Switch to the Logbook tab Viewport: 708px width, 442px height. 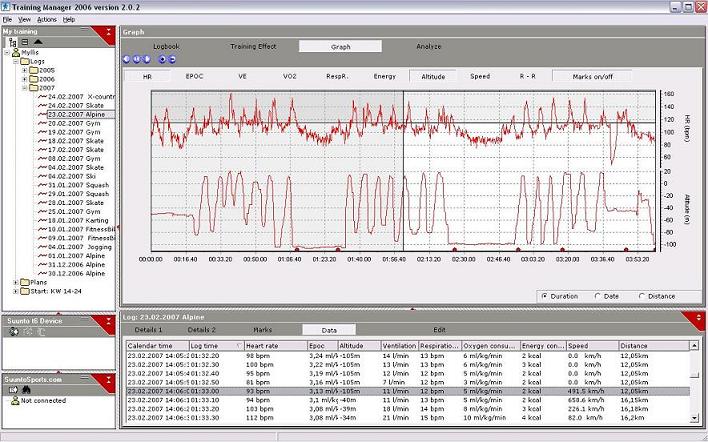(166, 47)
